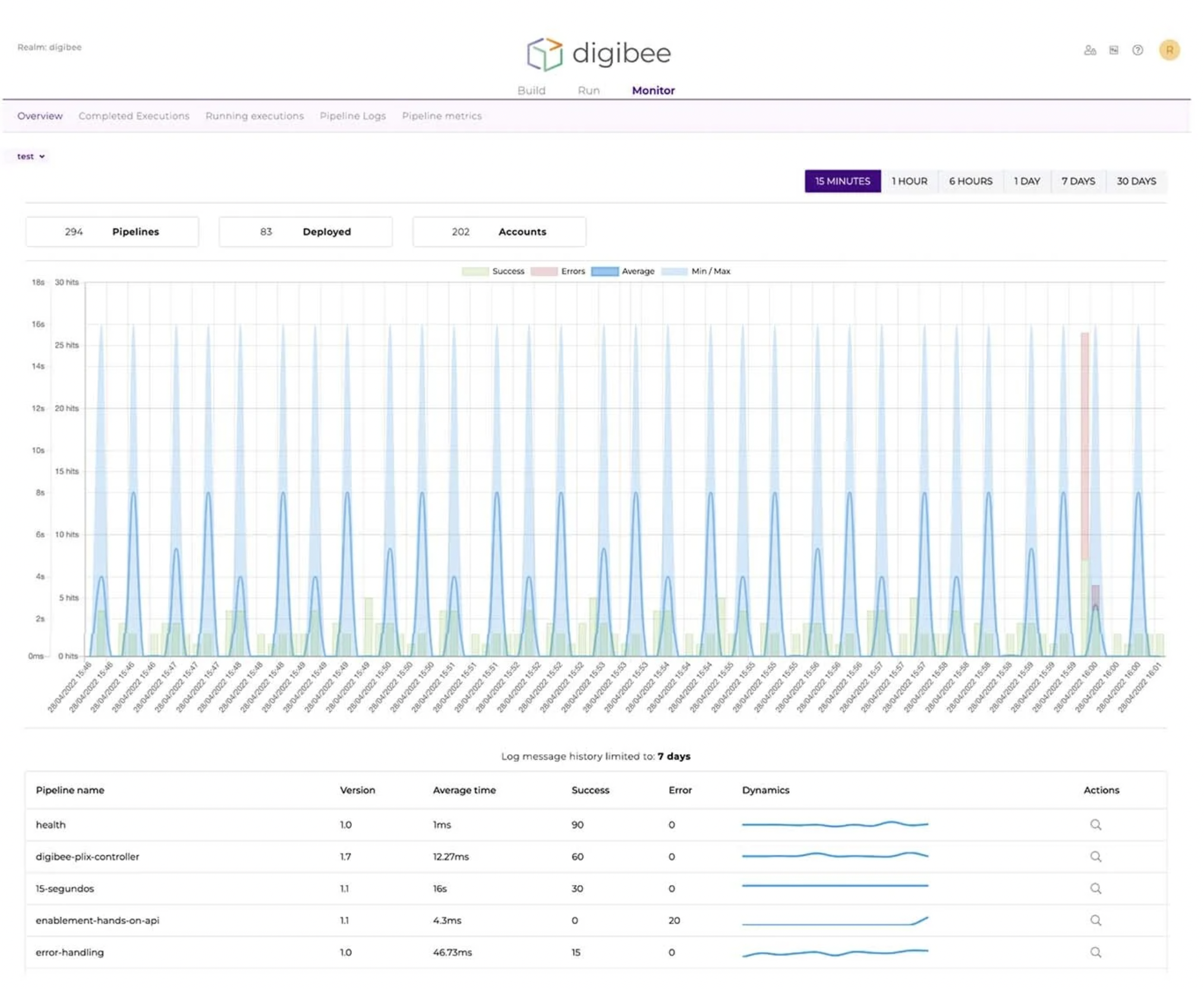Screen dimensions: 1204x989
Task: Open the help question mark icon
Action: click(1138, 51)
